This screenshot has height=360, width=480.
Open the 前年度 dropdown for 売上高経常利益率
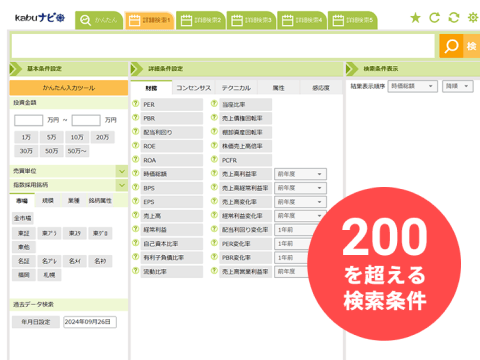300,188
